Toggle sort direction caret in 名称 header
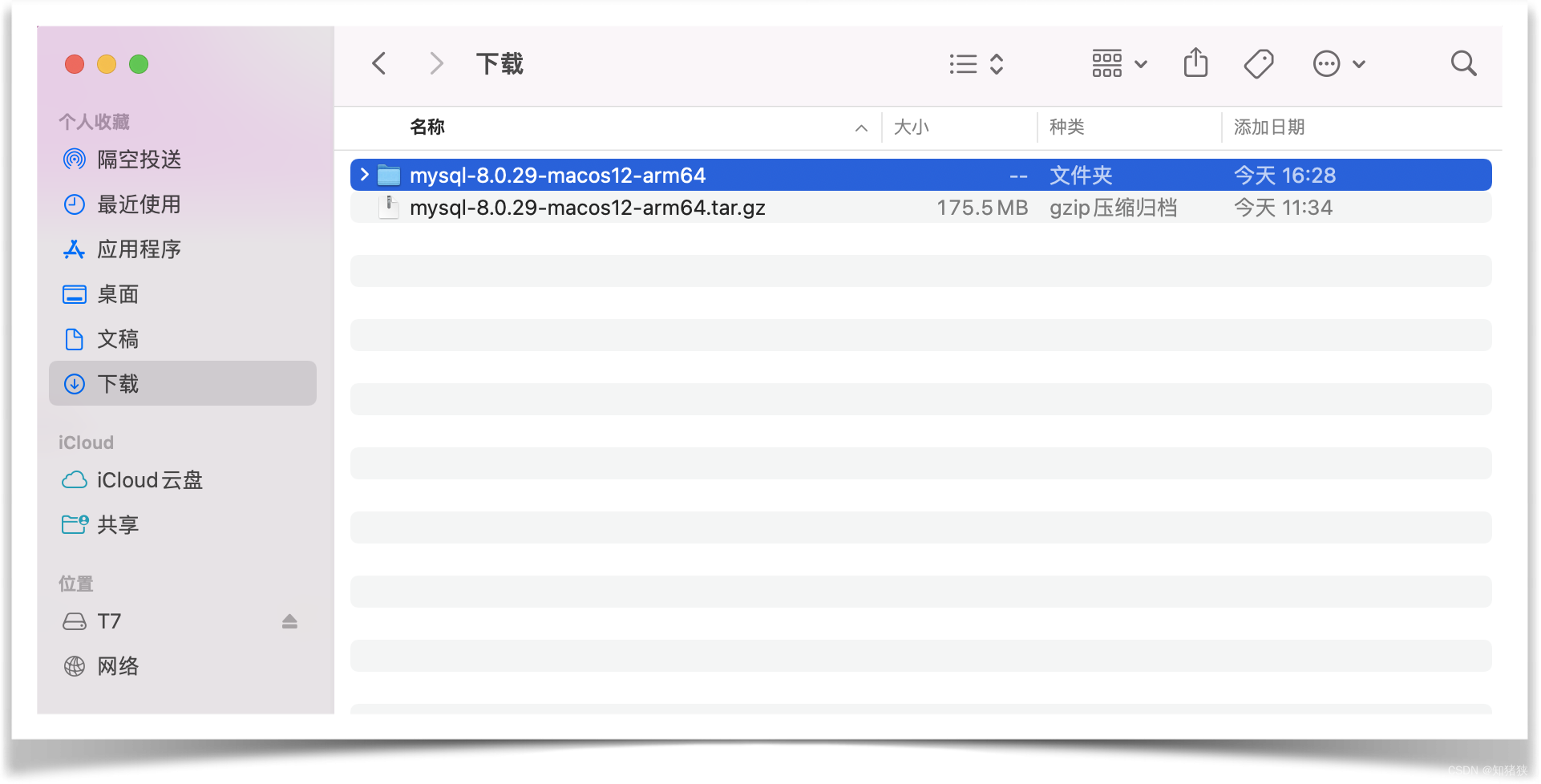The image size is (1541, 784). click(861, 128)
